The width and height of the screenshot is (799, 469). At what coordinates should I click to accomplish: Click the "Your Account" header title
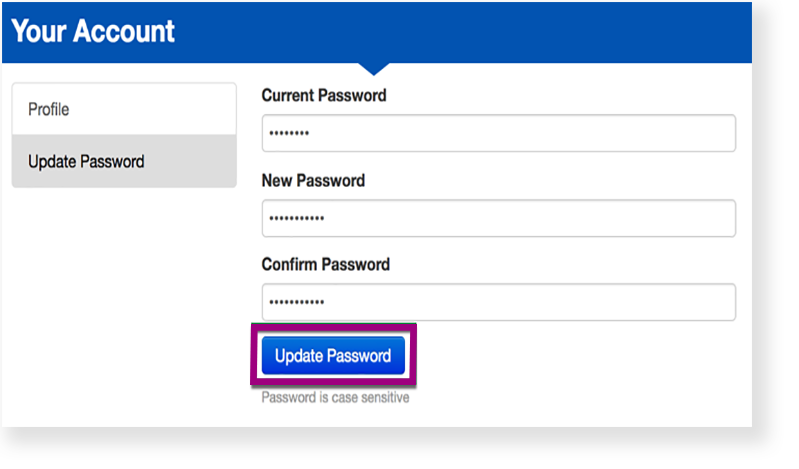pos(93,31)
